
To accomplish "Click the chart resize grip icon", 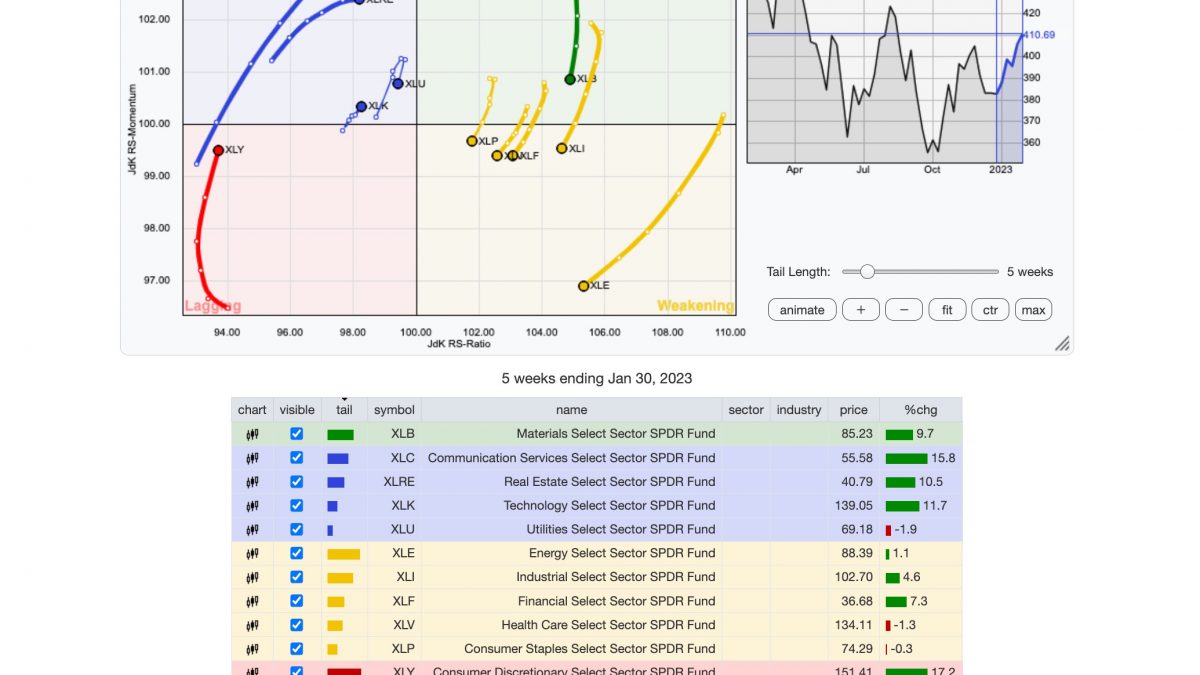I will (x=1062, y=343).
